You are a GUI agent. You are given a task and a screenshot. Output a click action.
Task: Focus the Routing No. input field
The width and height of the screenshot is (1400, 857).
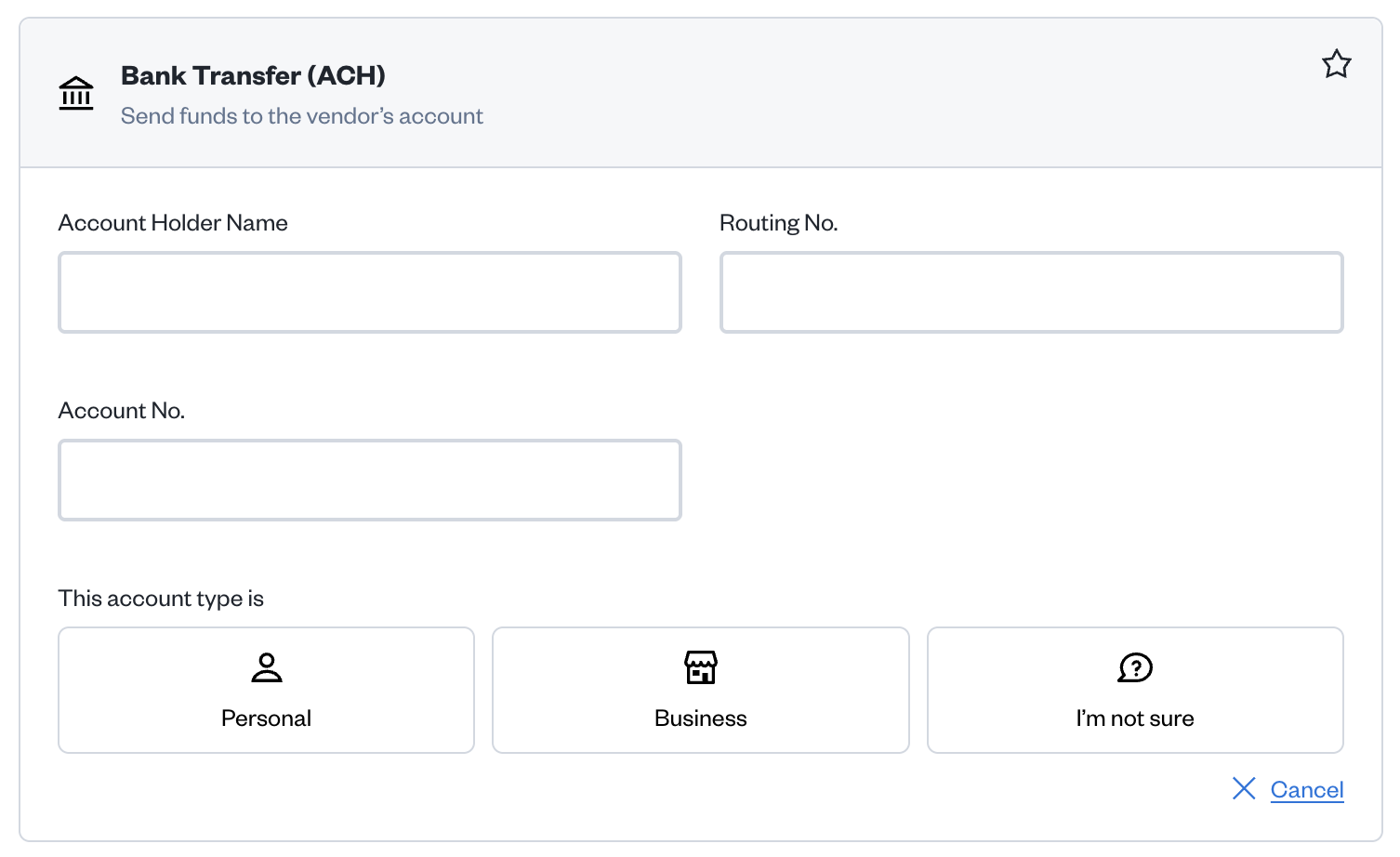click(x=1032, y=292)
